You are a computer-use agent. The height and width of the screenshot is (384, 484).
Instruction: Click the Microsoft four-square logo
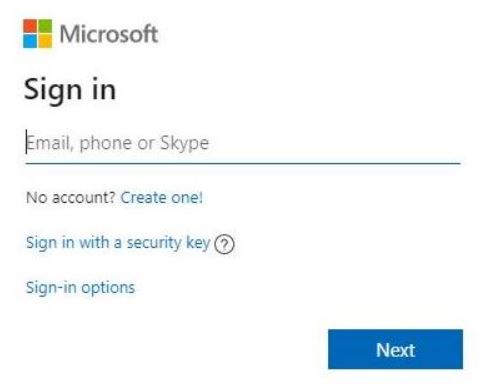[x=37, y=34]
